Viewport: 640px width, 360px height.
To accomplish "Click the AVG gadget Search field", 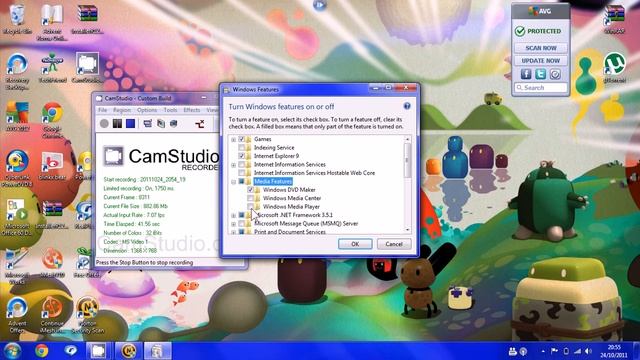I will (541, 87).
